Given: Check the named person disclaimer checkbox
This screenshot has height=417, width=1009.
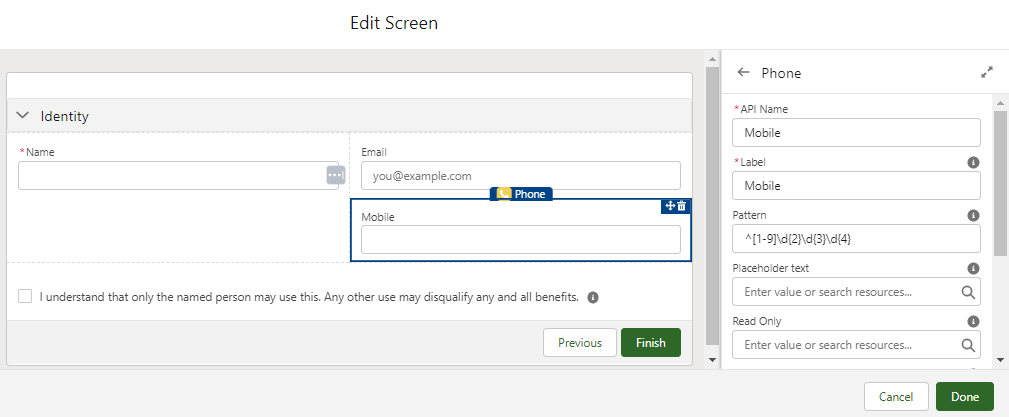Looking at the screenshot, I should click(25, 296).
